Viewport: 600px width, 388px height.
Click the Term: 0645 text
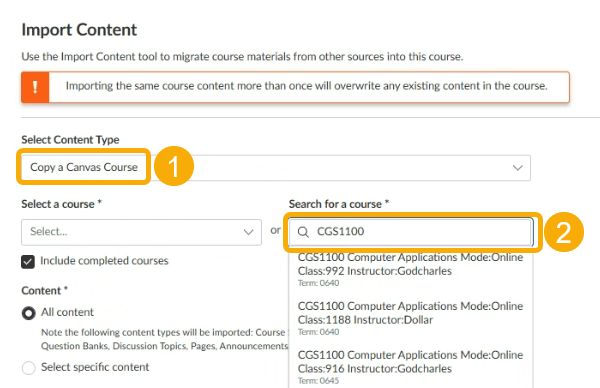318,381
